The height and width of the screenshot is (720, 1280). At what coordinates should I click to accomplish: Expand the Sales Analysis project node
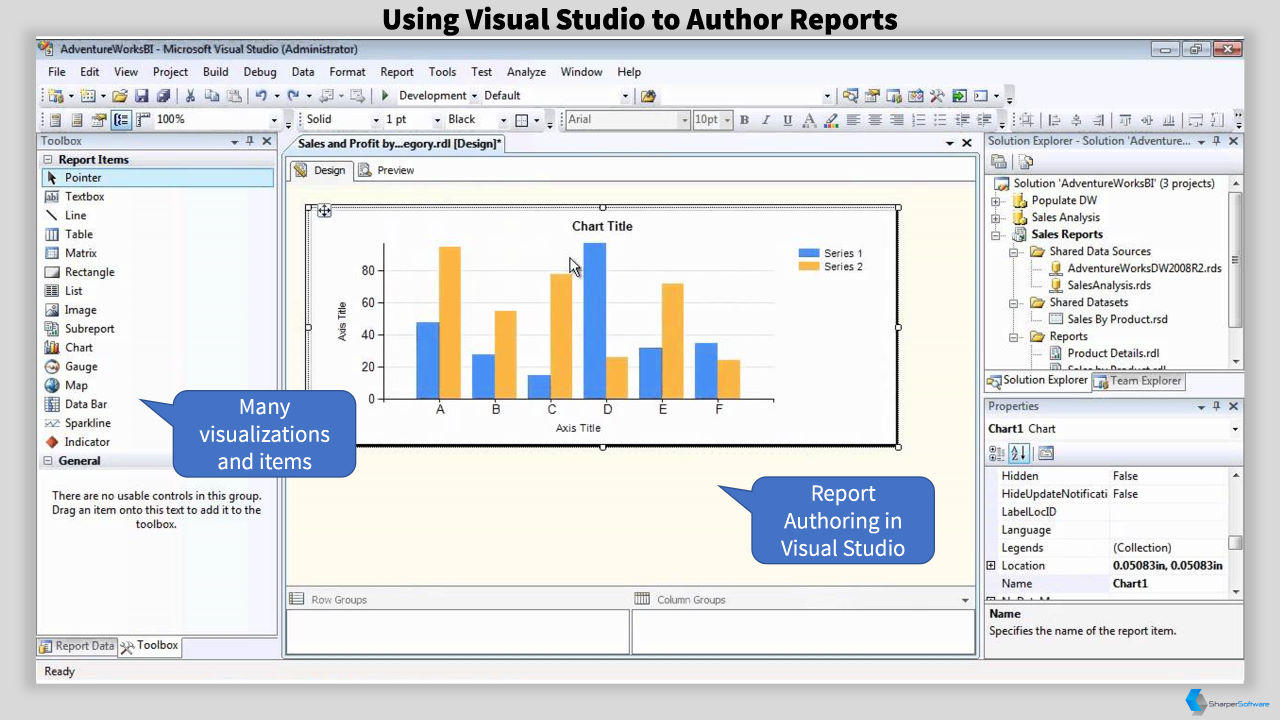996,218
